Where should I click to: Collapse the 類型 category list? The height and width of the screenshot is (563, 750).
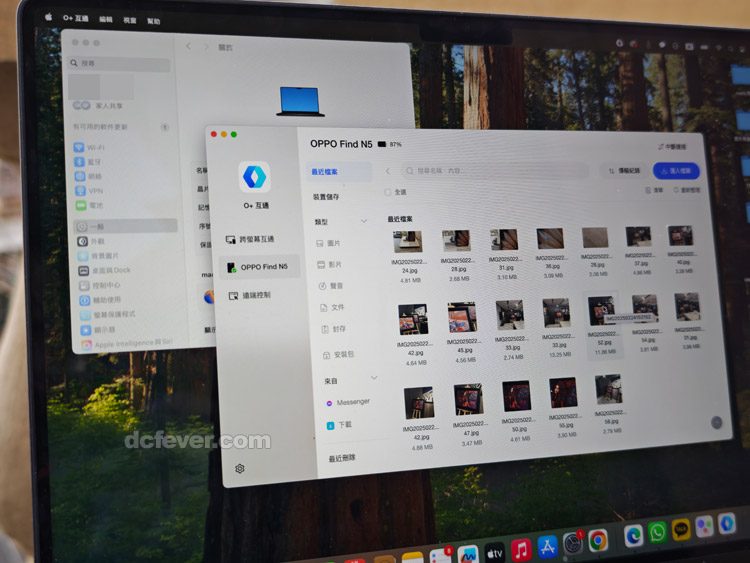364,221
